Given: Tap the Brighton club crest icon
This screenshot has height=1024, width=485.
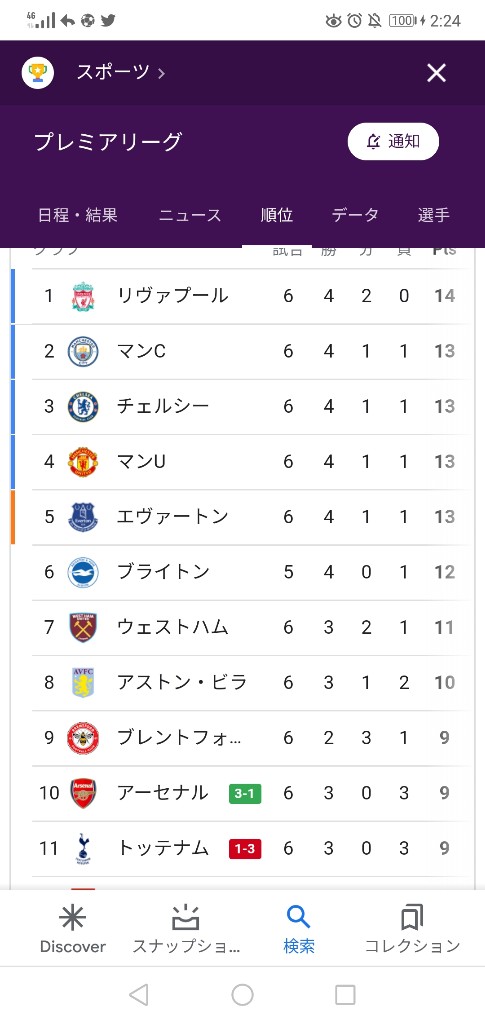Looking at the screenshot, I should click(83, 573).
